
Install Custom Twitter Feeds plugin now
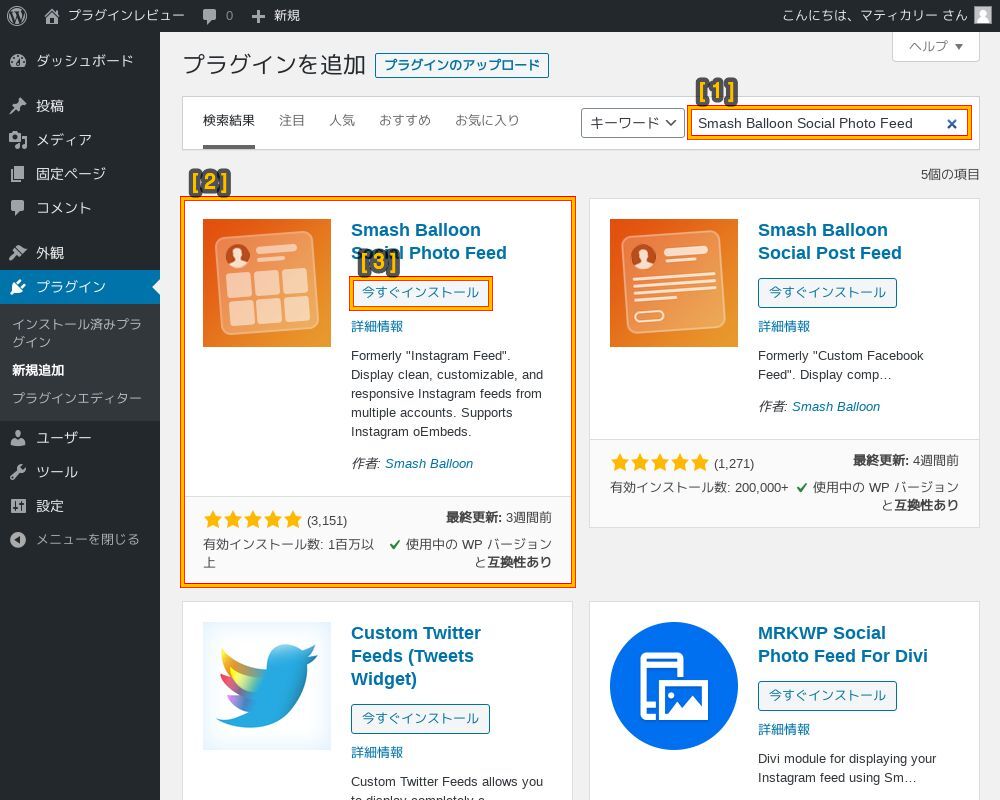coord(420,719)
